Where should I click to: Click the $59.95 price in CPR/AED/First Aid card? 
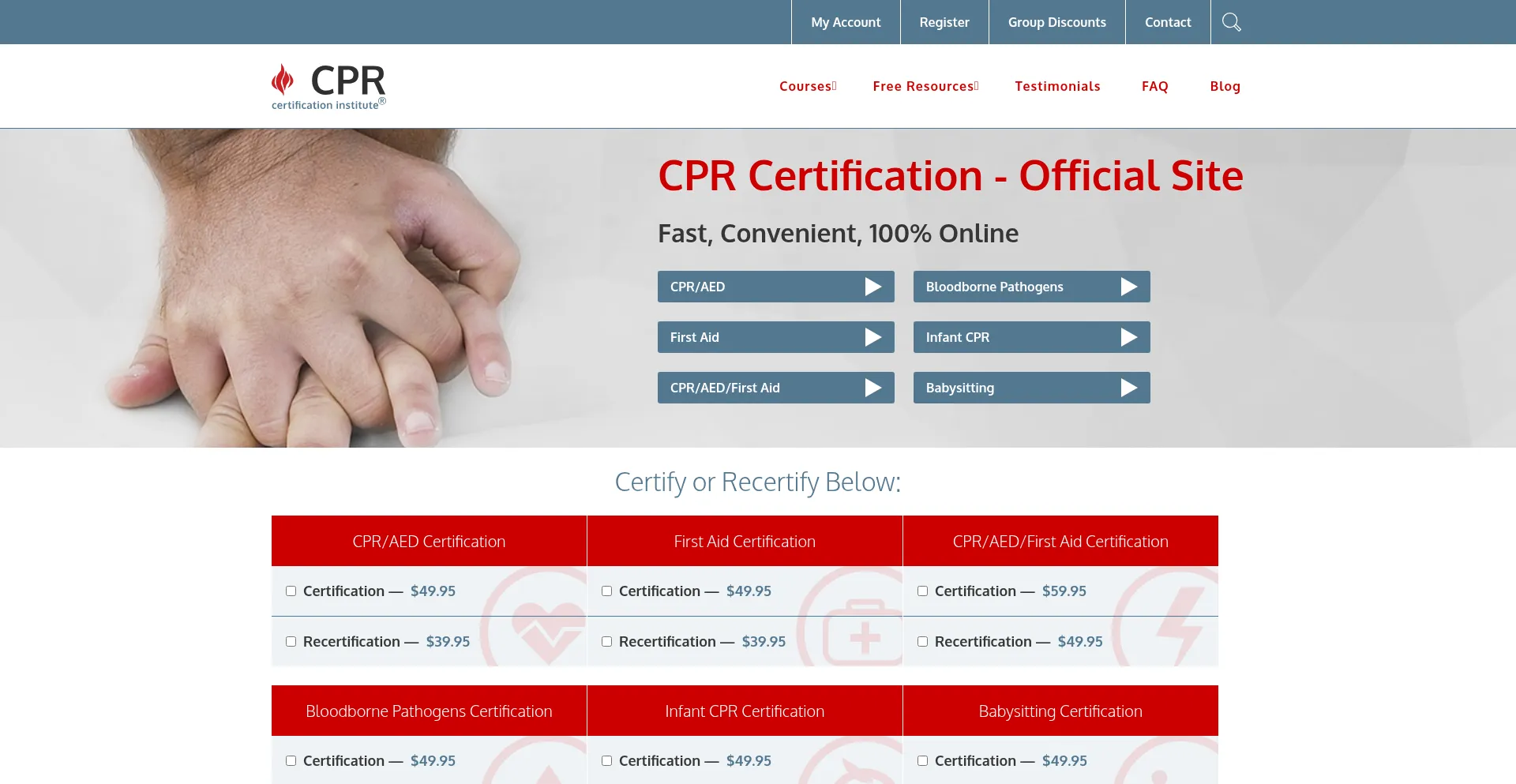point(1064,591)
